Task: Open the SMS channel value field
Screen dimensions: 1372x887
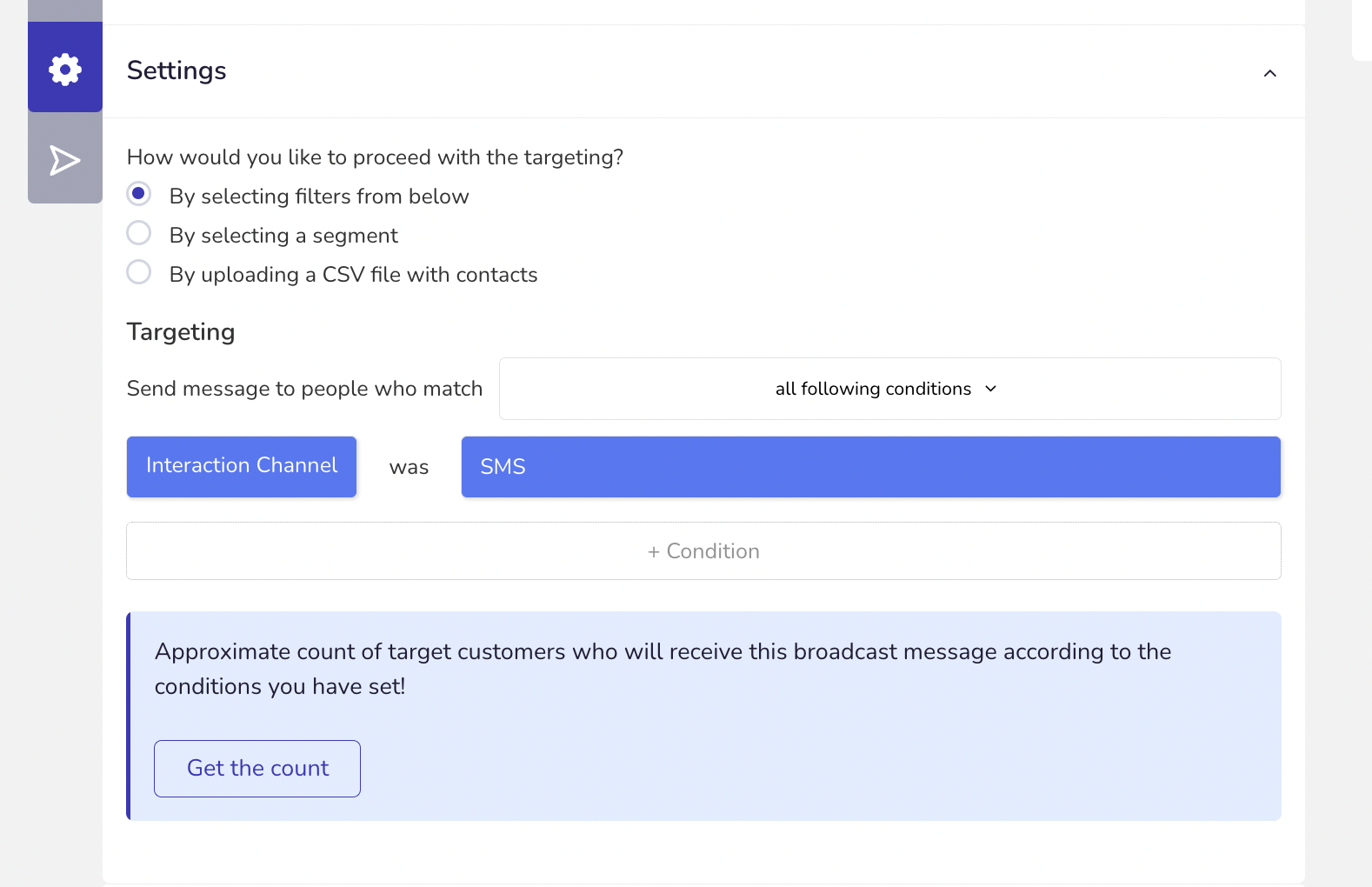Action: click(x=870, y=467)
